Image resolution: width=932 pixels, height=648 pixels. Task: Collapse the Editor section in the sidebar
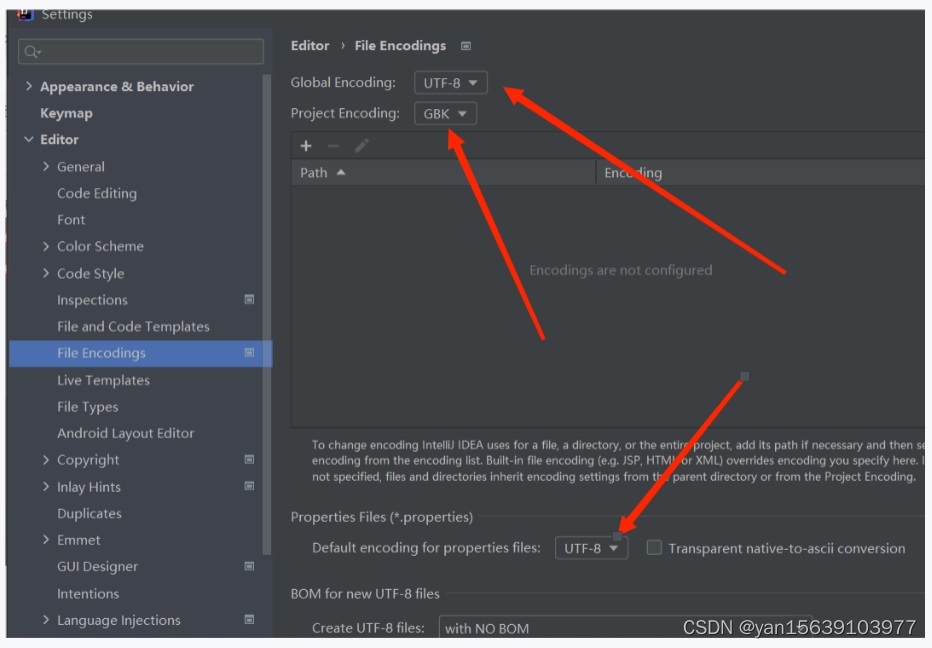[x=28, y=139]
